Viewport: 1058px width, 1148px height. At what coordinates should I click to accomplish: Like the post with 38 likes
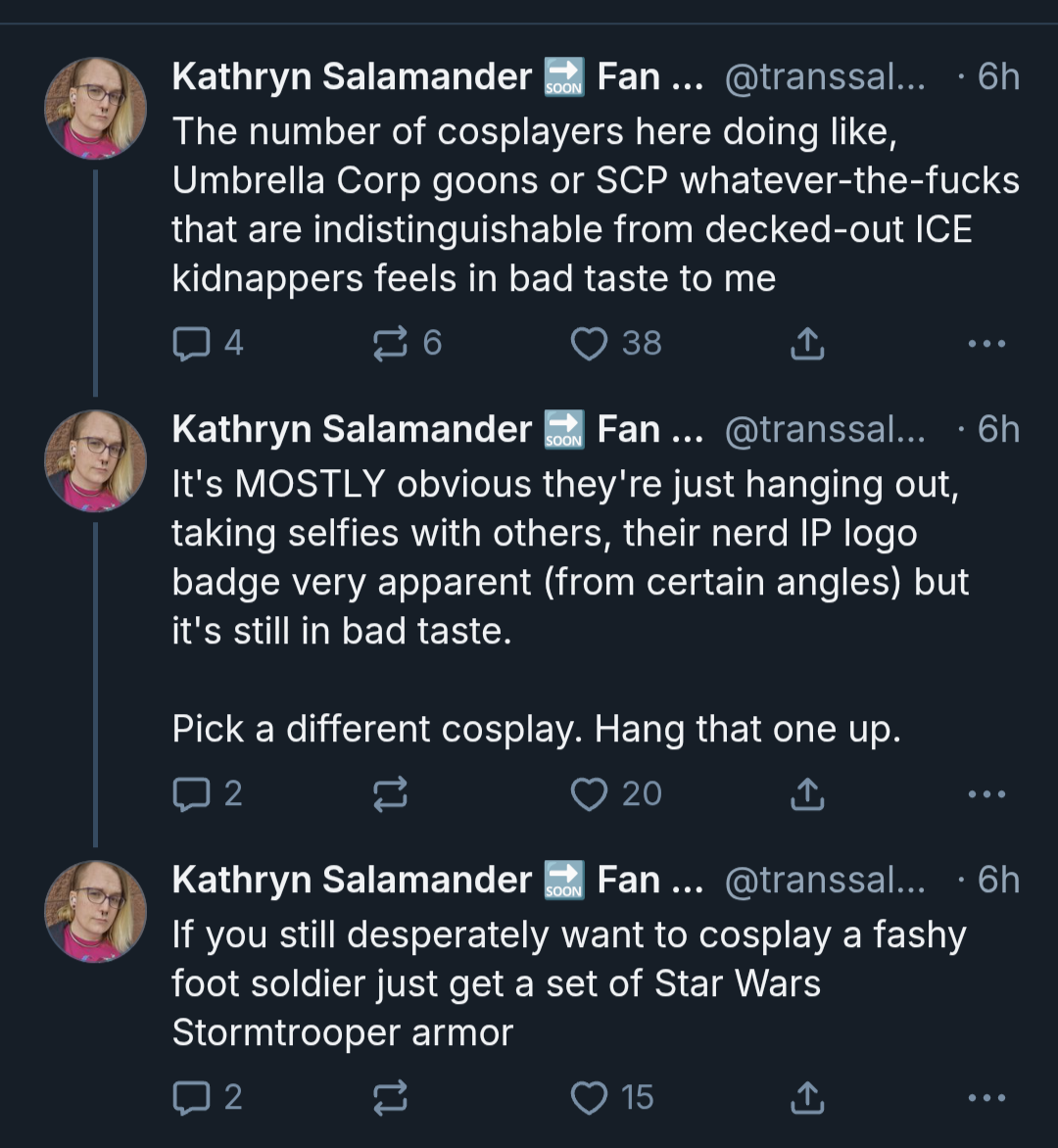pos(616,344)
